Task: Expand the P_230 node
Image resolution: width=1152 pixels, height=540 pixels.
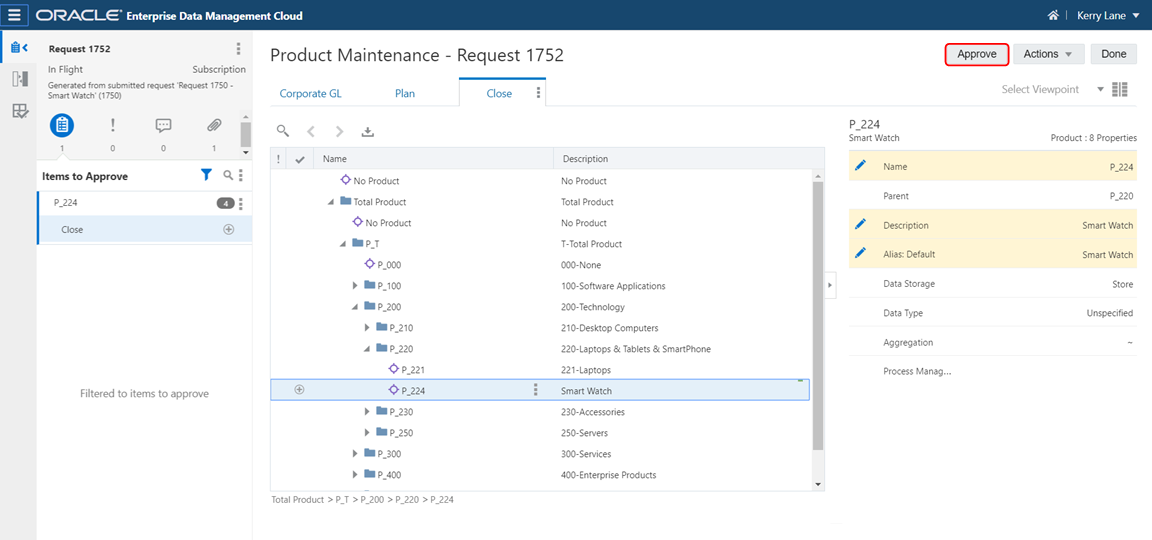Action: (x=368, y=411)
